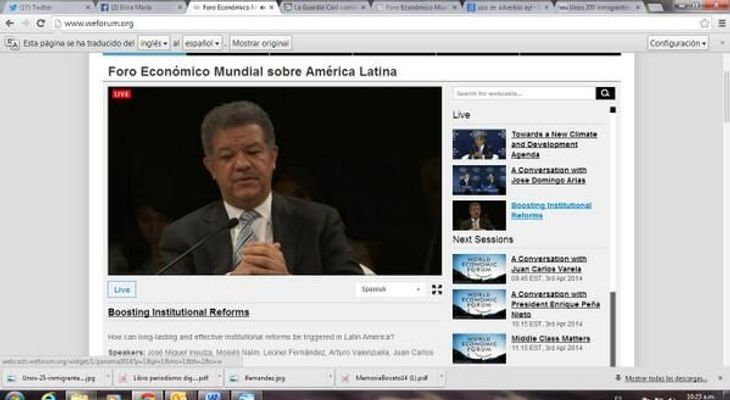Image resolution: width=730 pixels, height=400 pixels.
Task: Expand options arrow for fernandez.jpg download
Action: click(x=329, y=378)
